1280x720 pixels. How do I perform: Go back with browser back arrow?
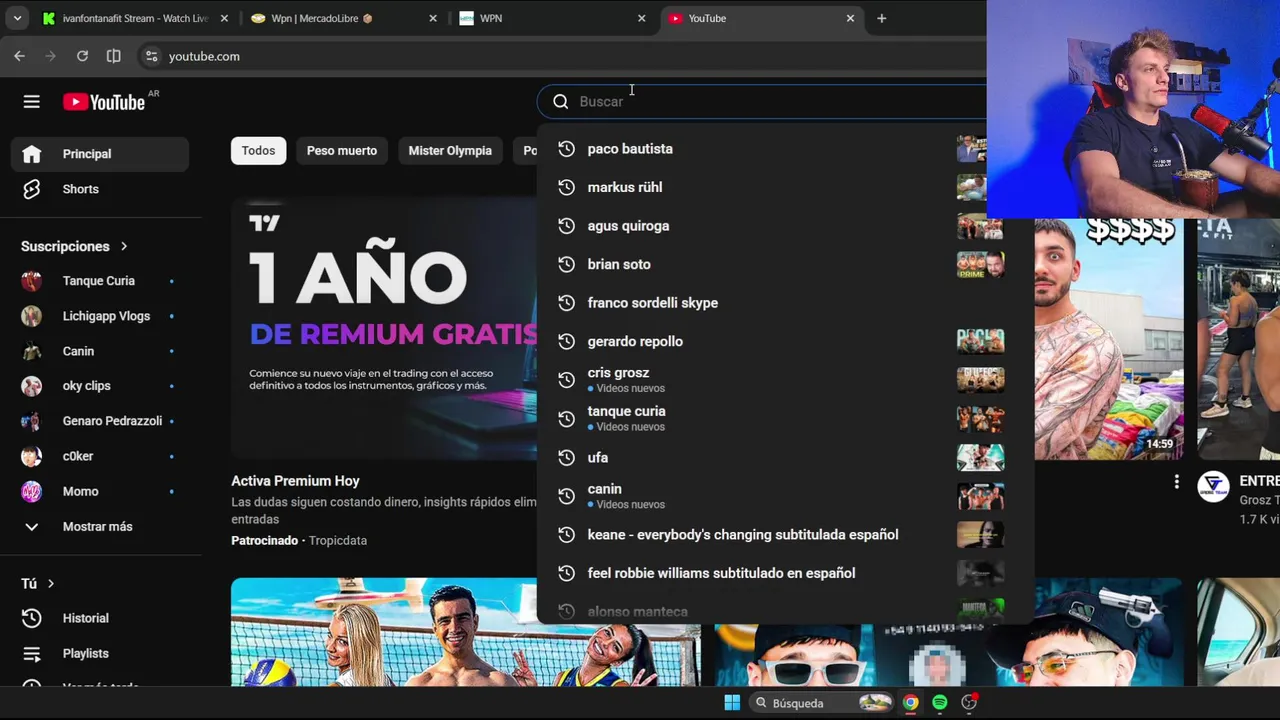(20, 56)
